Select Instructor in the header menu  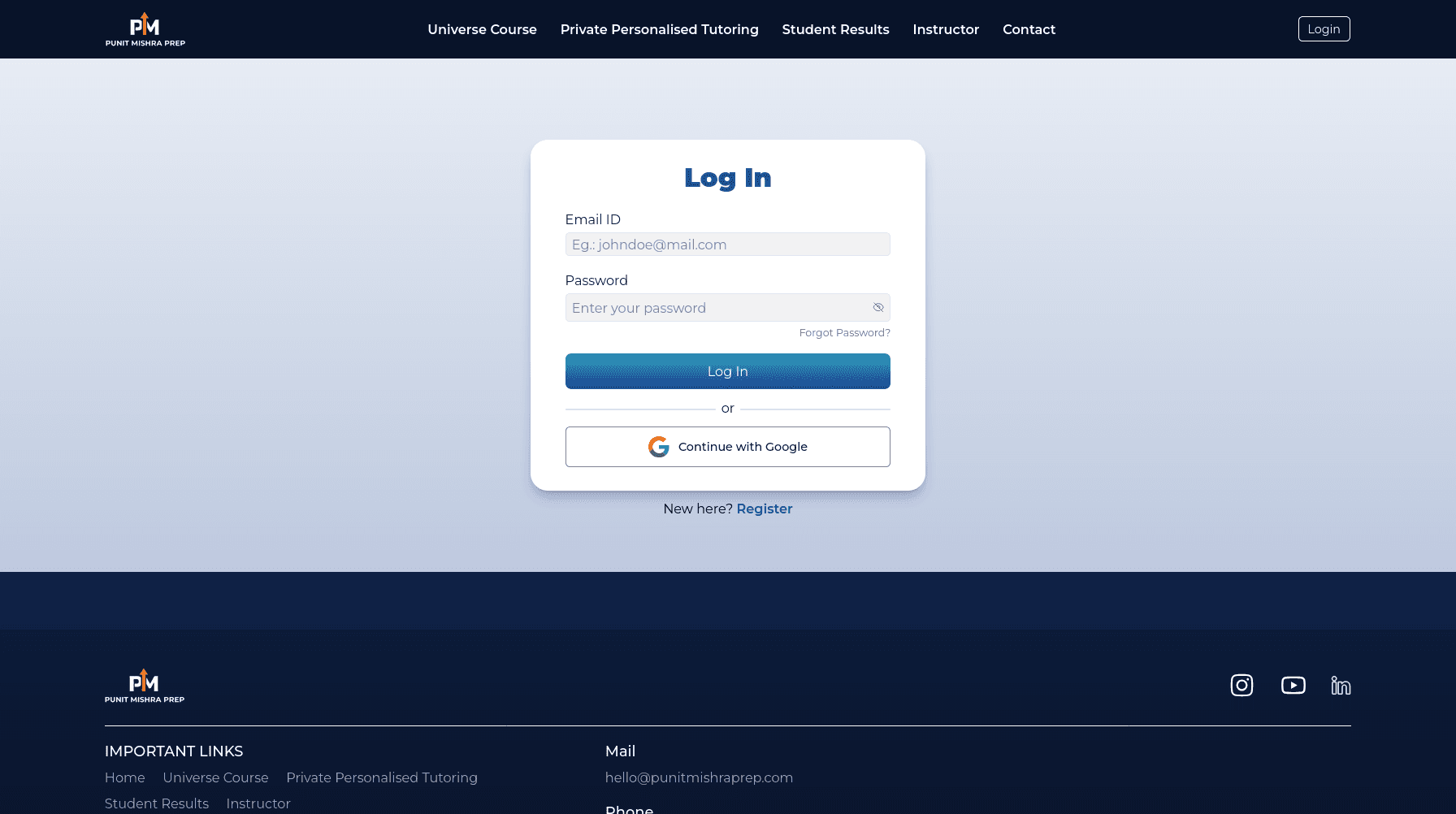click(946, 29)
